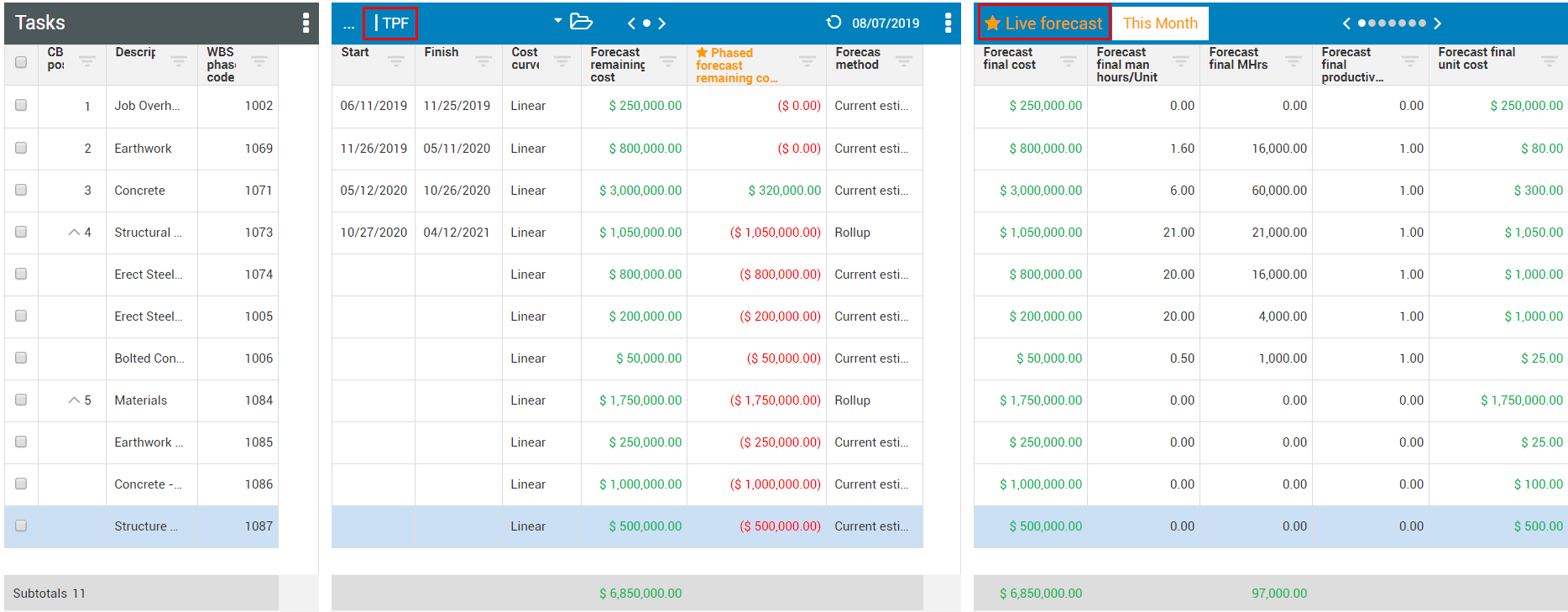Image resolution: width=1568 pixels, height=612 pixels.
Task: Filter the WBS phase code column
Action: coord(259,60)
